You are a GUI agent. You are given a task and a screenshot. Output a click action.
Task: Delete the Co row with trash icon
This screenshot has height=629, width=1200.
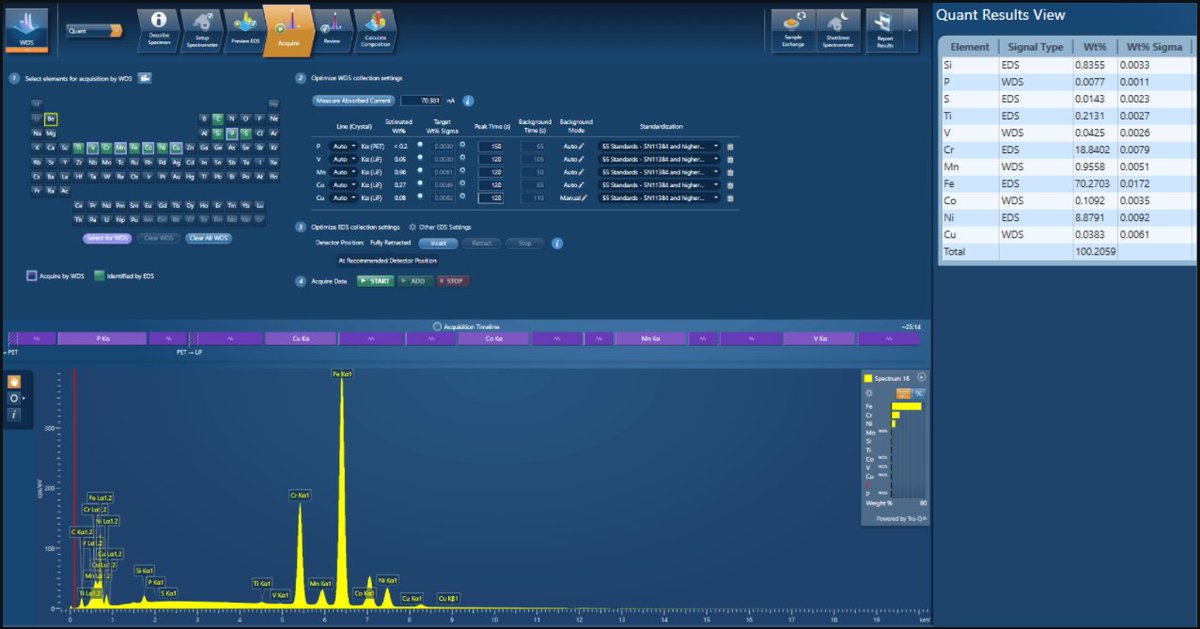point(730,185)
